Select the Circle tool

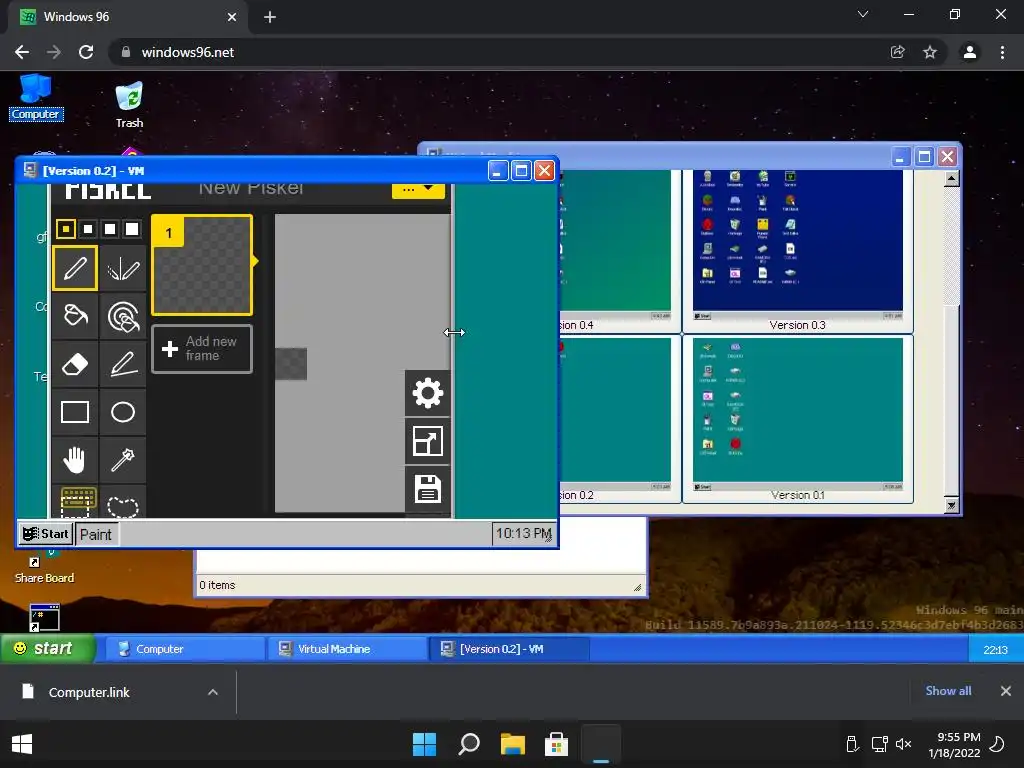coord(123,412)
